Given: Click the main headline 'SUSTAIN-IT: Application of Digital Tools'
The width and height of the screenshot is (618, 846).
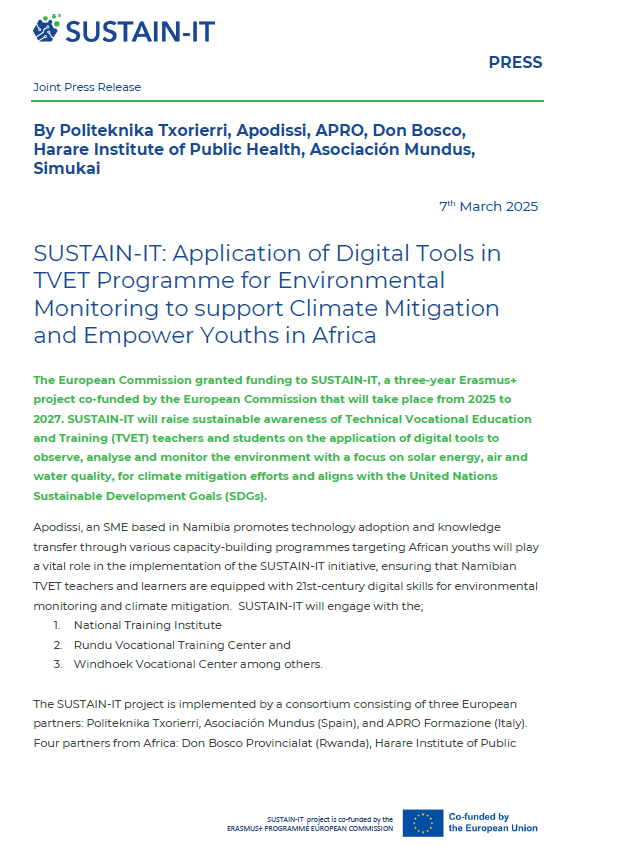Looking at the screenshot, I should (x=267, y=294).
